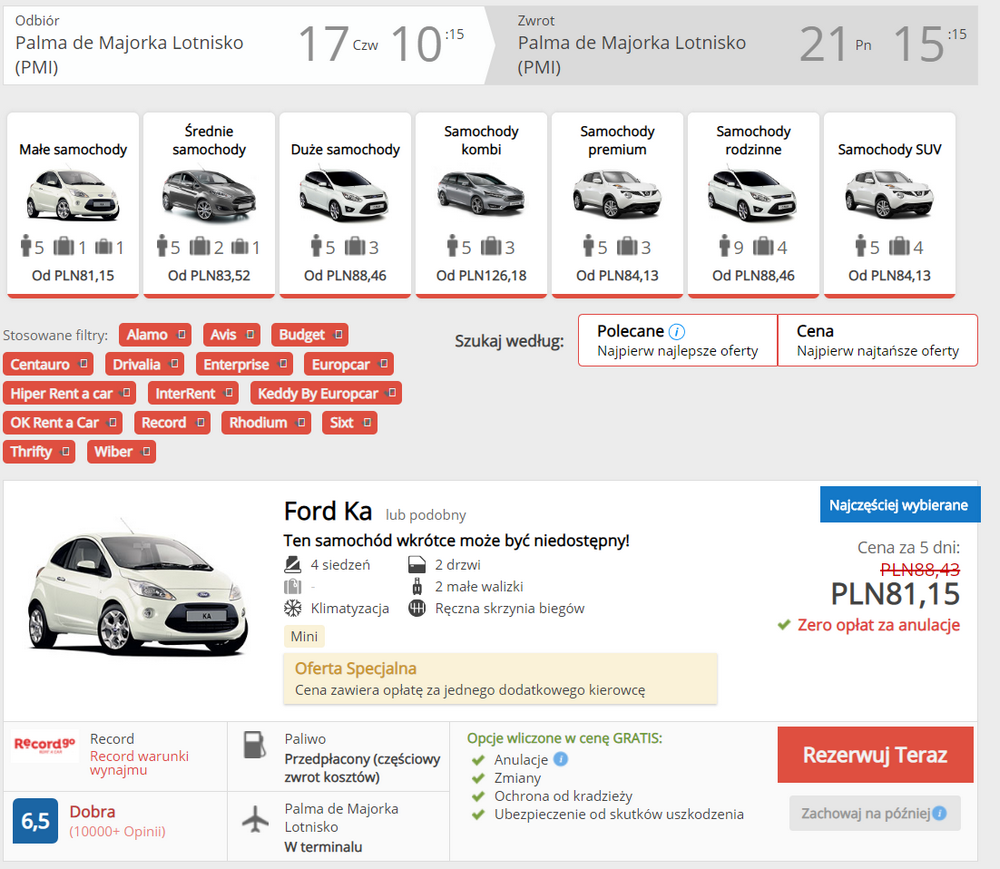Remove the Budget filter via its small icon
Screen dimensions: 1000x869
[338, 334]
